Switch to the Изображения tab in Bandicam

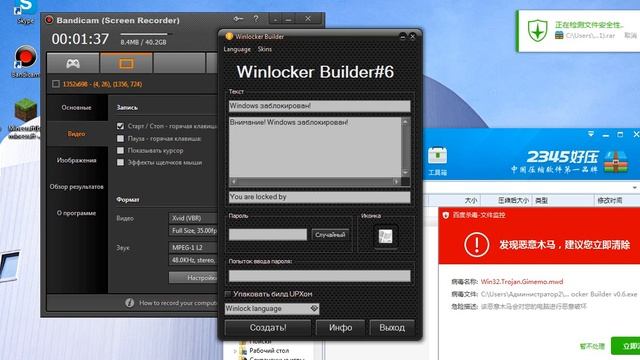[77, 160]
